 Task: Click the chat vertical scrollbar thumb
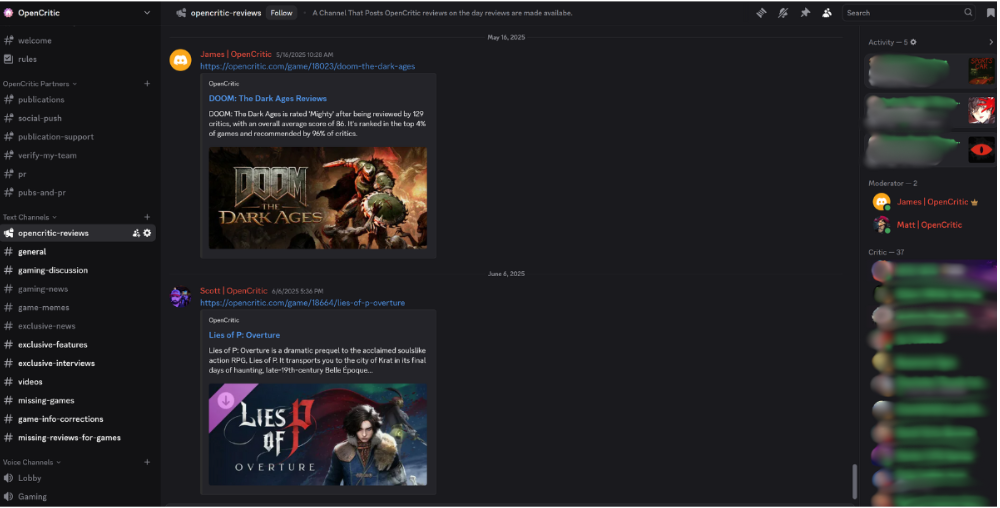click(855, 482)
